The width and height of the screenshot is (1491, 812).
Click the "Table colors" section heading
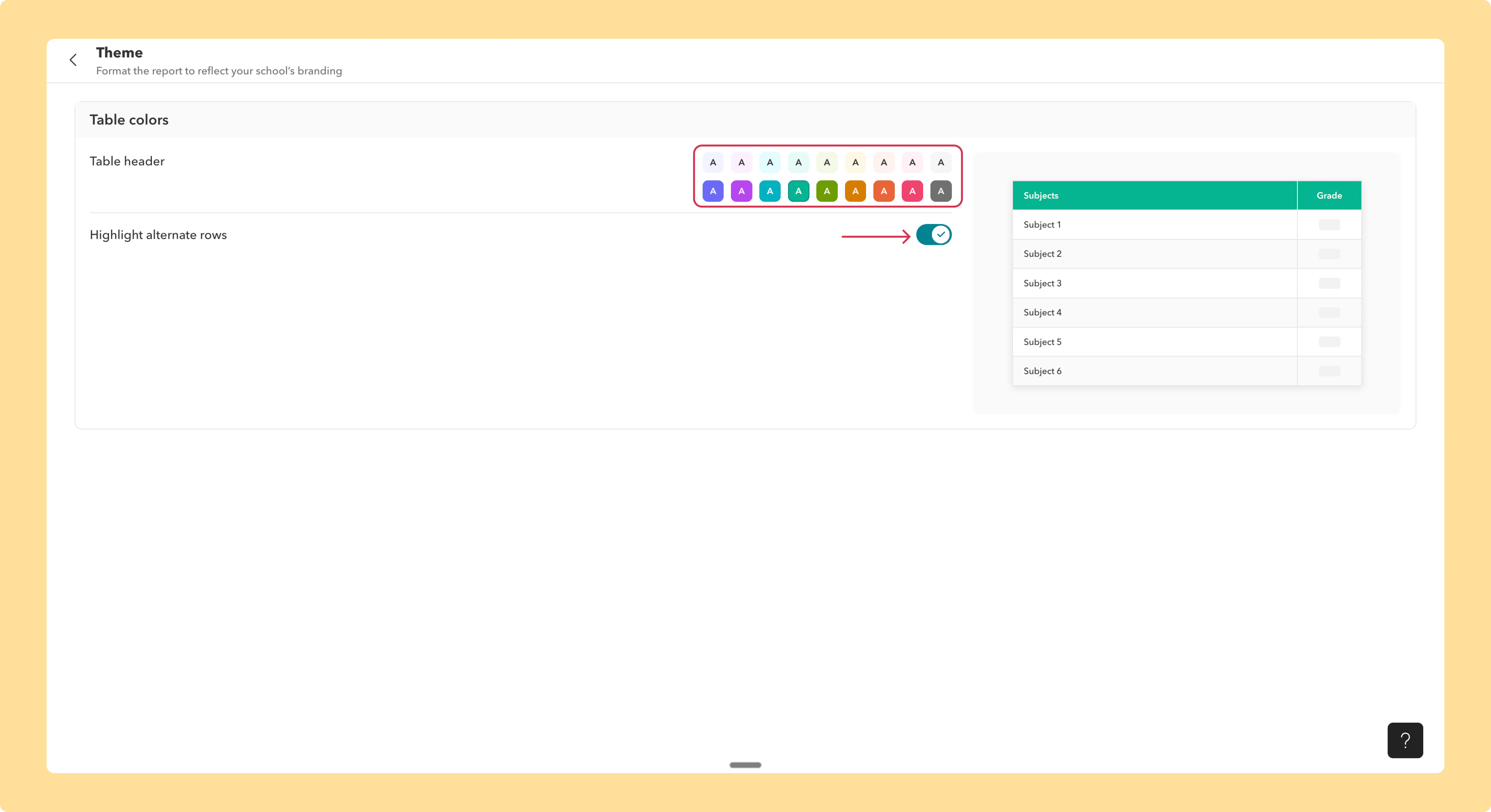pos(129,120)
